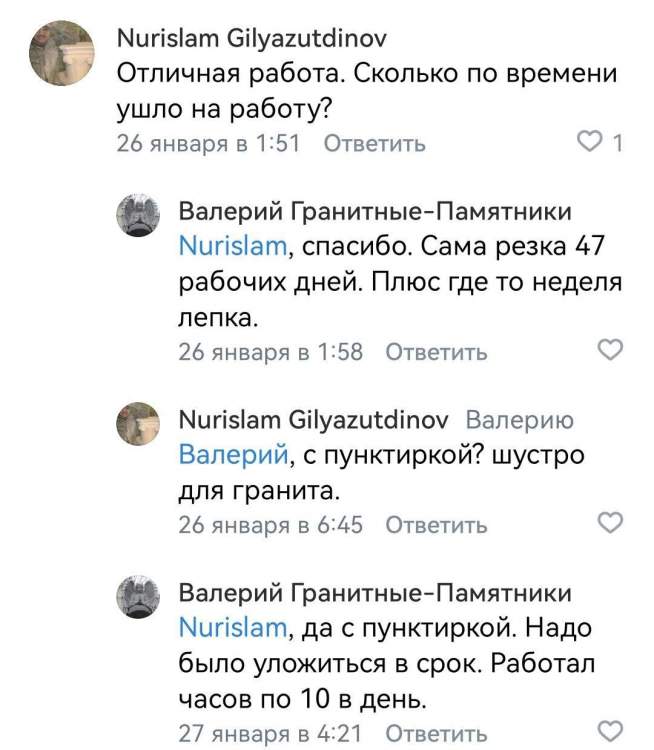Reply to the 26 января в 1:58 comment

point(436,351)
